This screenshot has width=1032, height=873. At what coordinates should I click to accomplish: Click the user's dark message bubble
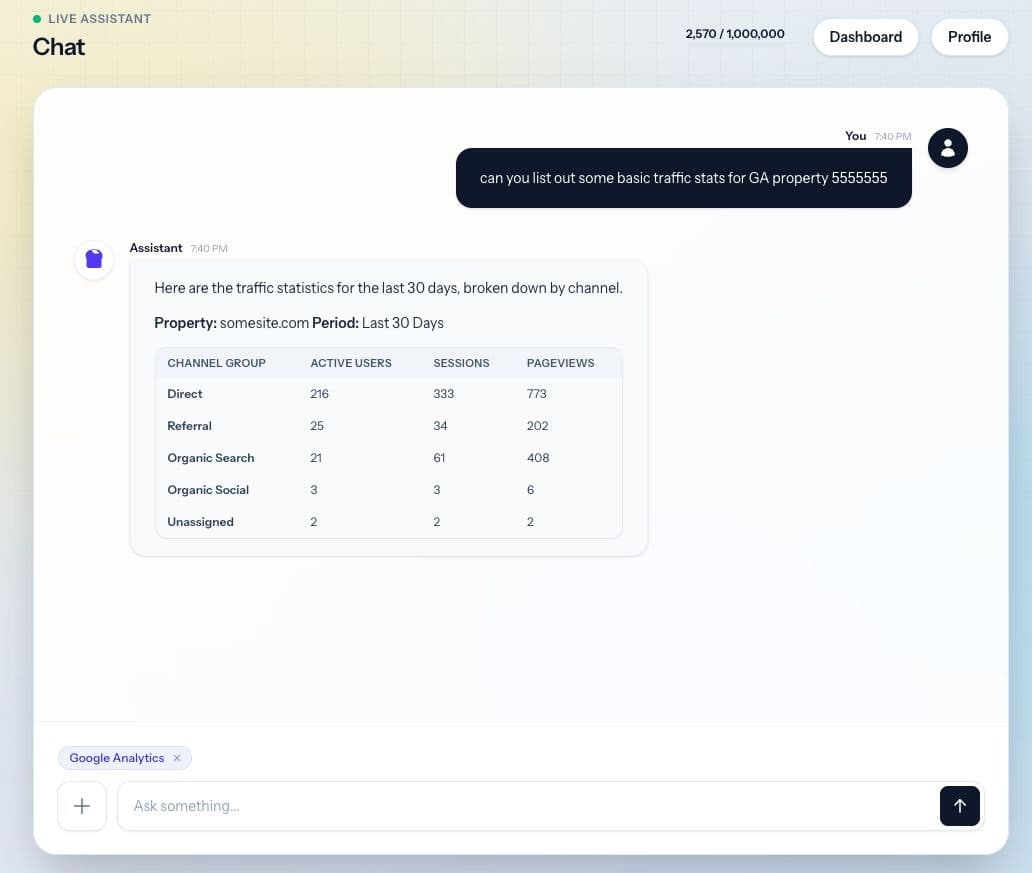(684, 177)
